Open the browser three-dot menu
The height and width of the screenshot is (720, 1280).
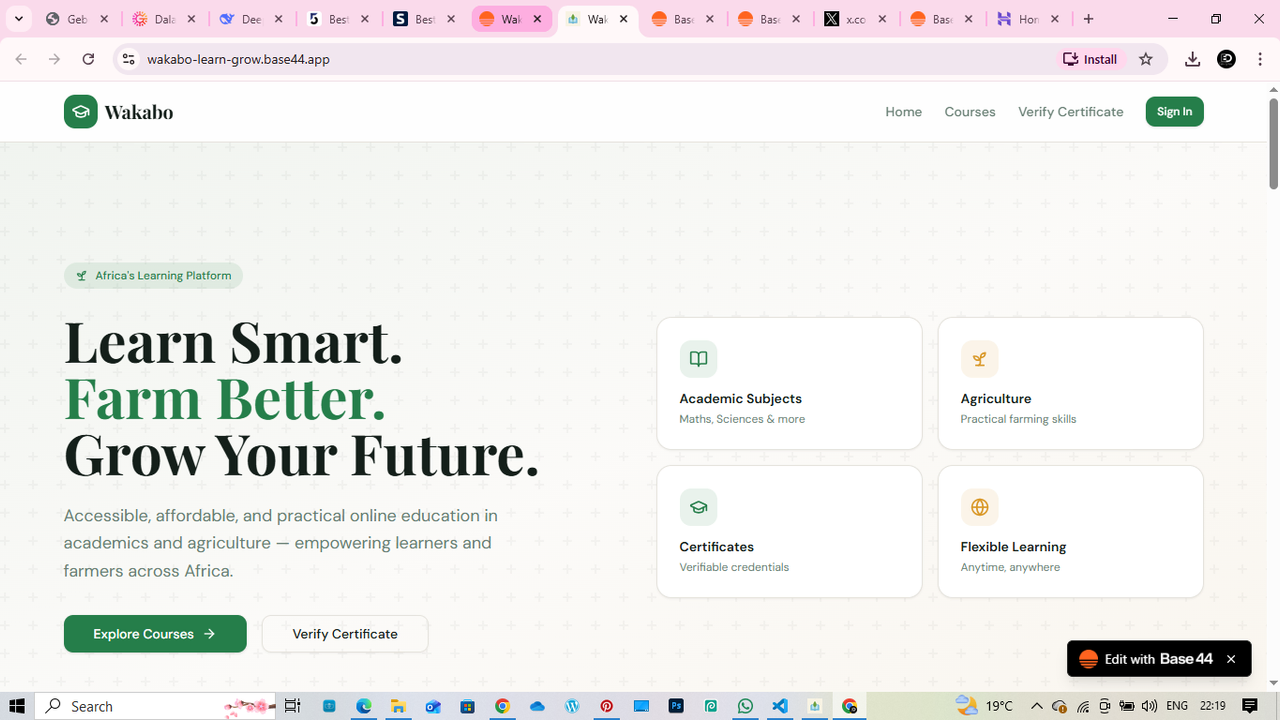click(1261, 59)
